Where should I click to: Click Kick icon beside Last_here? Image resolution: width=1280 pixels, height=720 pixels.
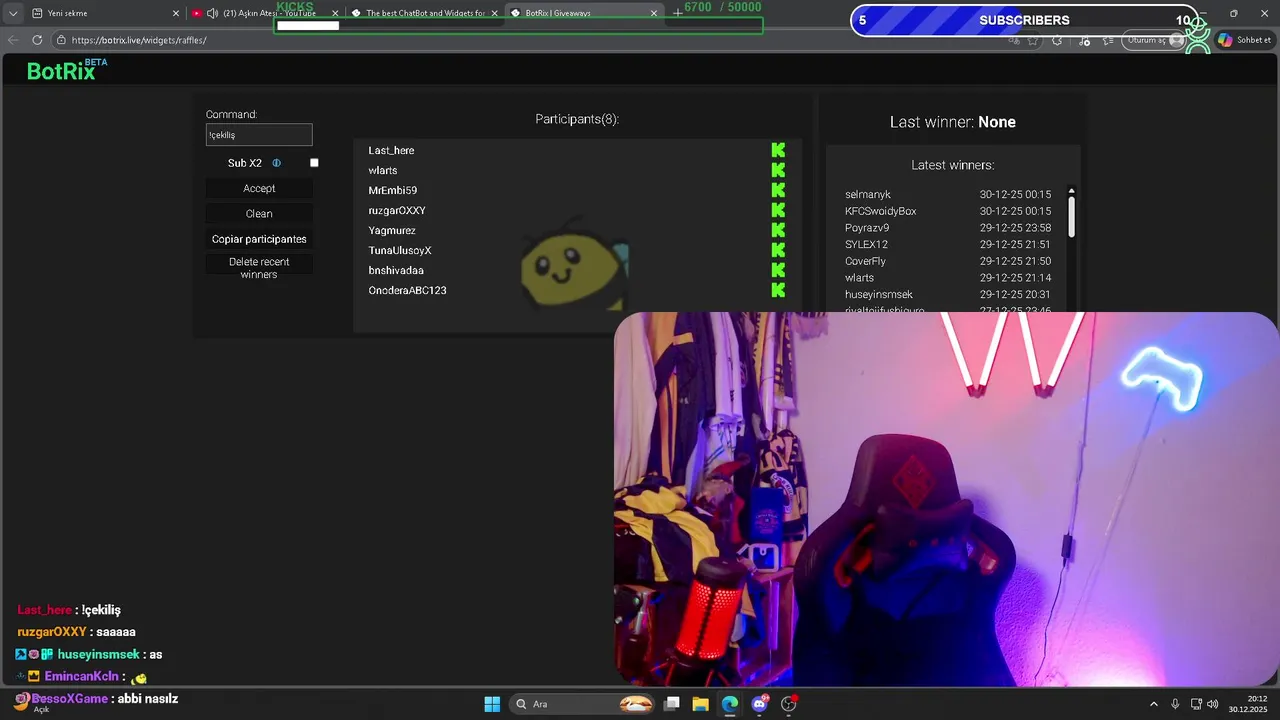pos(778,150)
